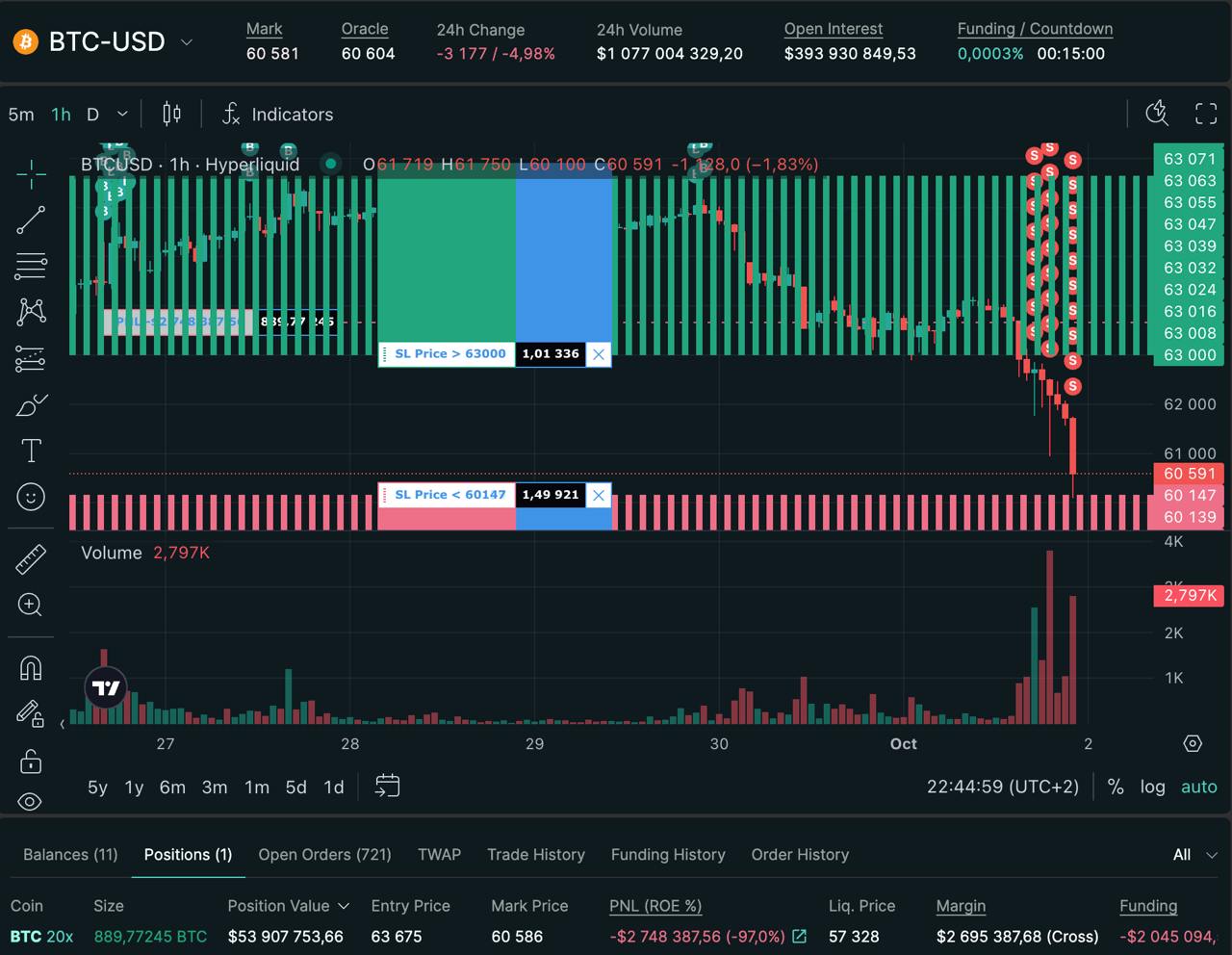Click the Bitcoin coin logo

click(x=26, y=41)
